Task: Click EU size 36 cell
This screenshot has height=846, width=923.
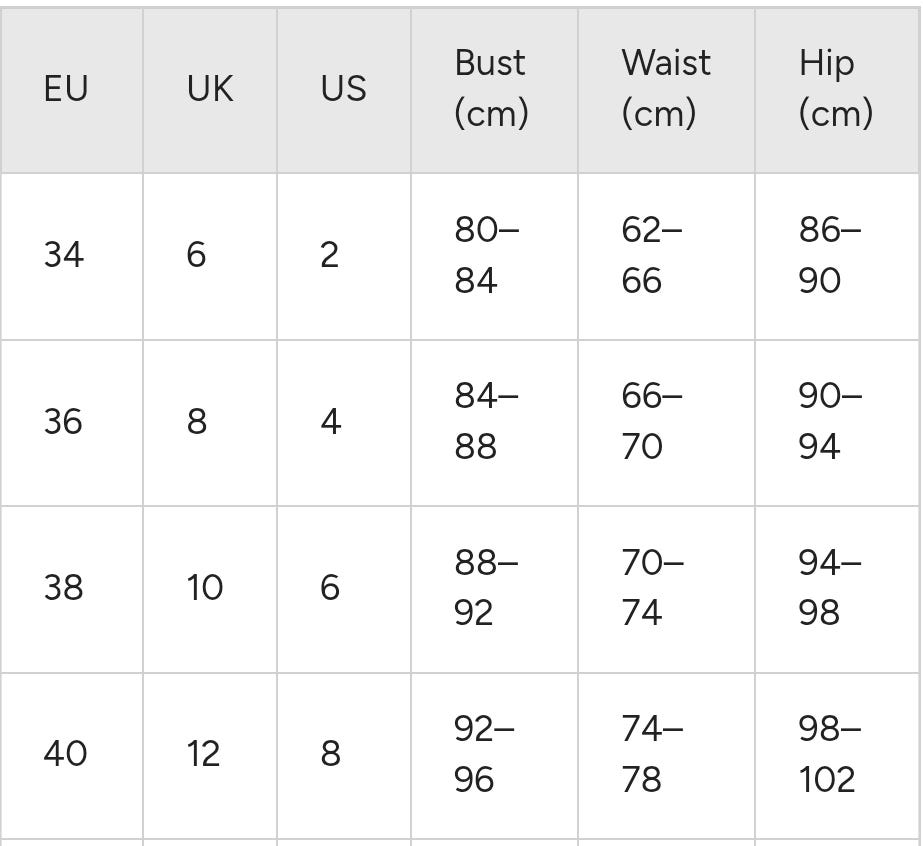Action: pyautogui.click(x=63, y=421)
